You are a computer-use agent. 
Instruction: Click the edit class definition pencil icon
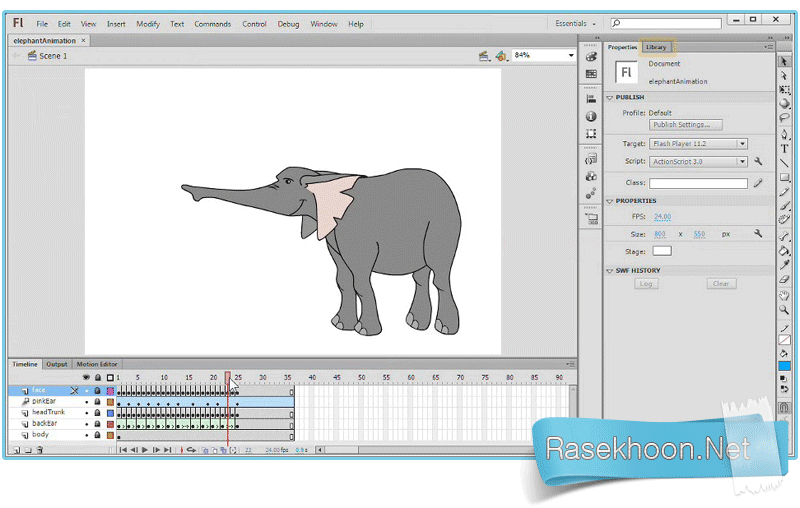[x=758, y=183]
